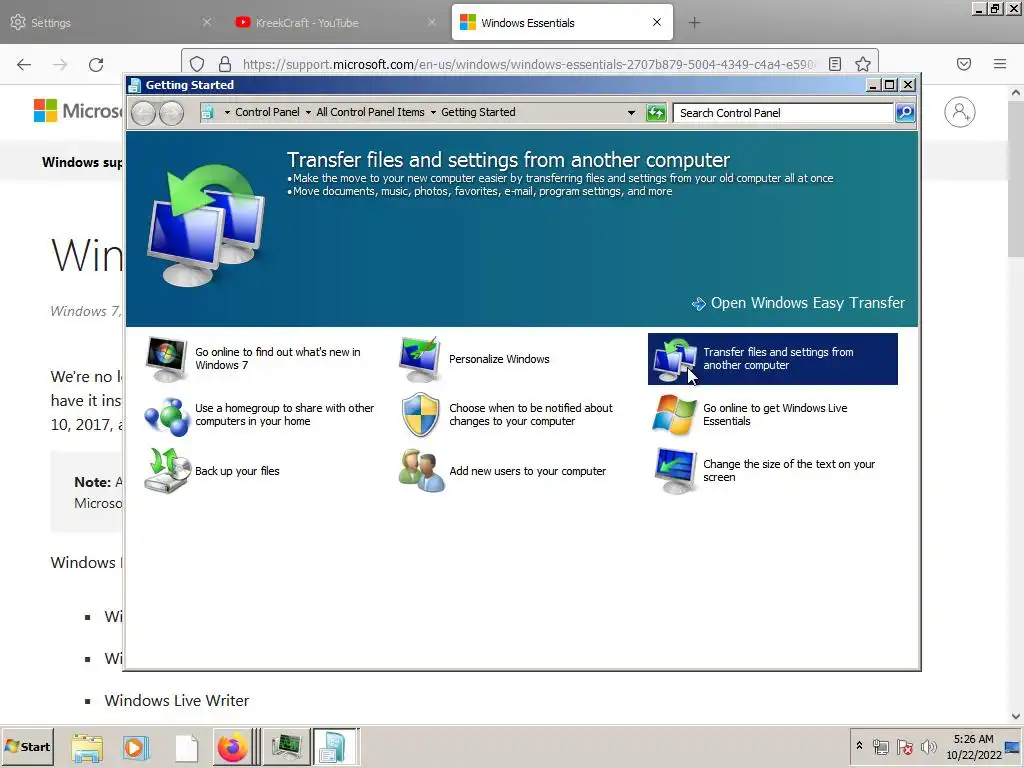
Task: Click Windows Live Writer list item text
Action: [x=177, y=701]
